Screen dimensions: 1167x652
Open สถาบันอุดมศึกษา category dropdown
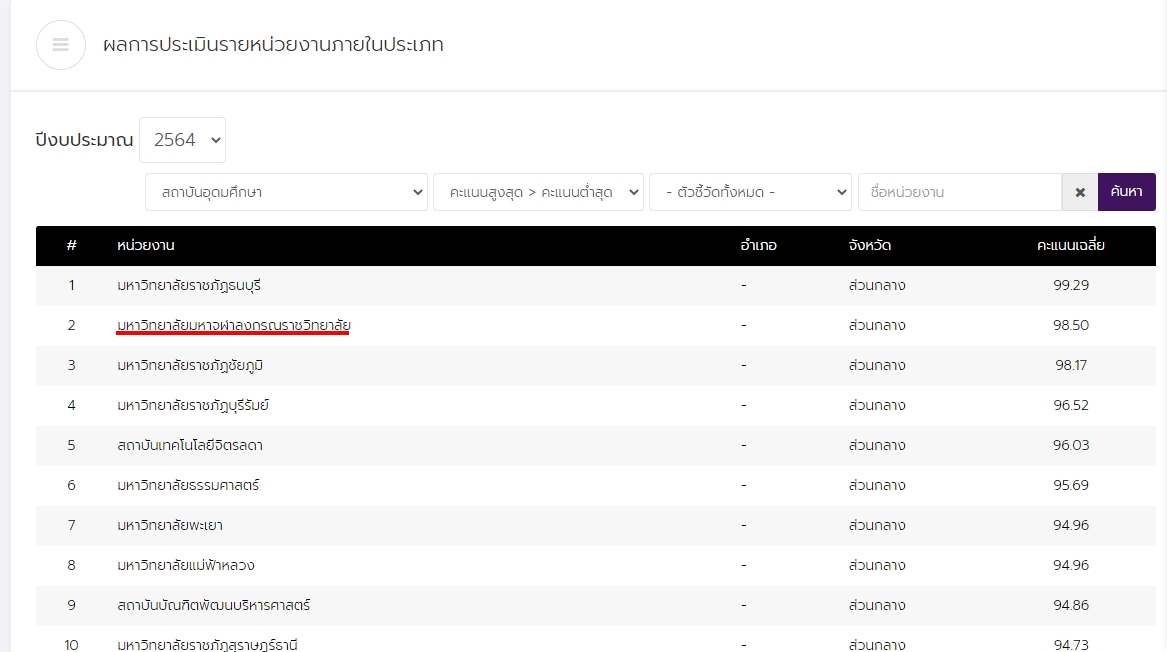pyautogui.click(x=287, y=192)
